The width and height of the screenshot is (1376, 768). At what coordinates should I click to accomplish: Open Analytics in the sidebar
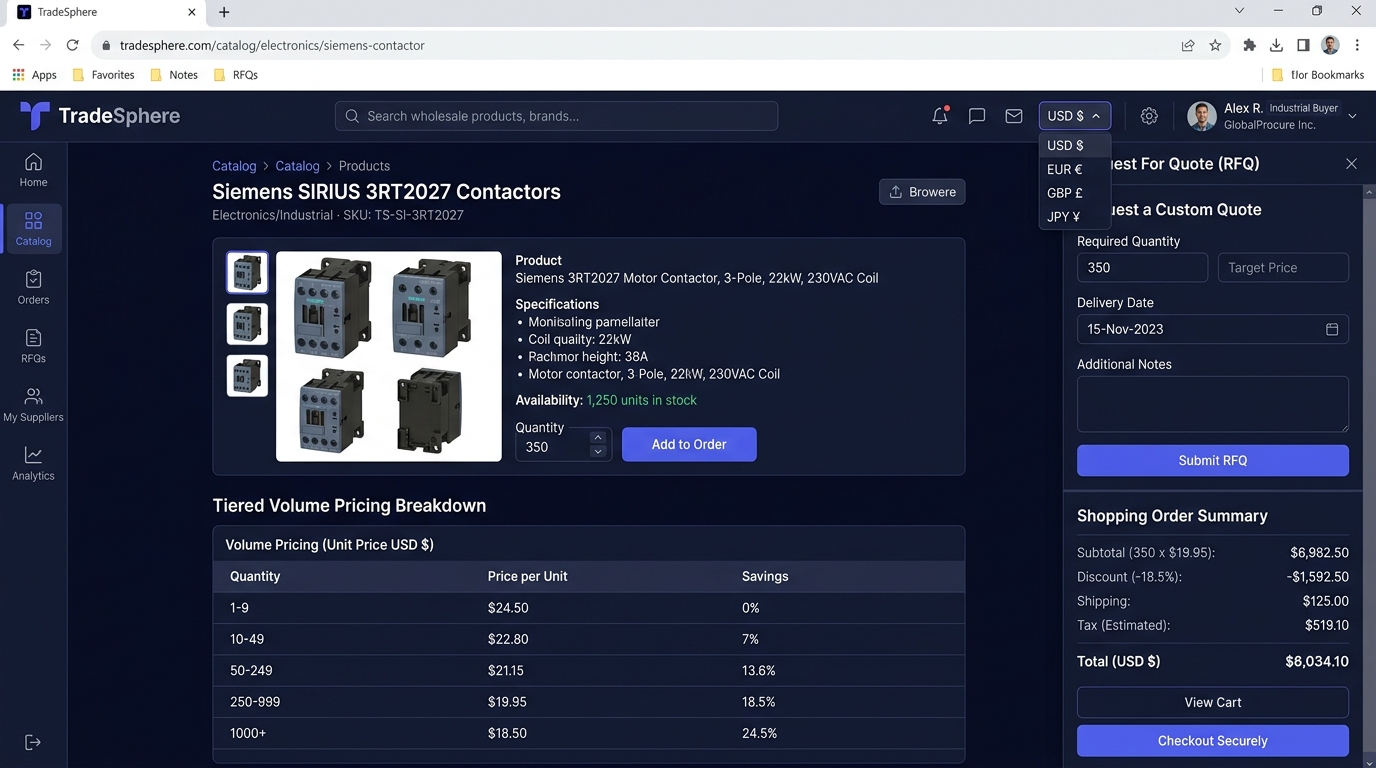click(33, 464)
